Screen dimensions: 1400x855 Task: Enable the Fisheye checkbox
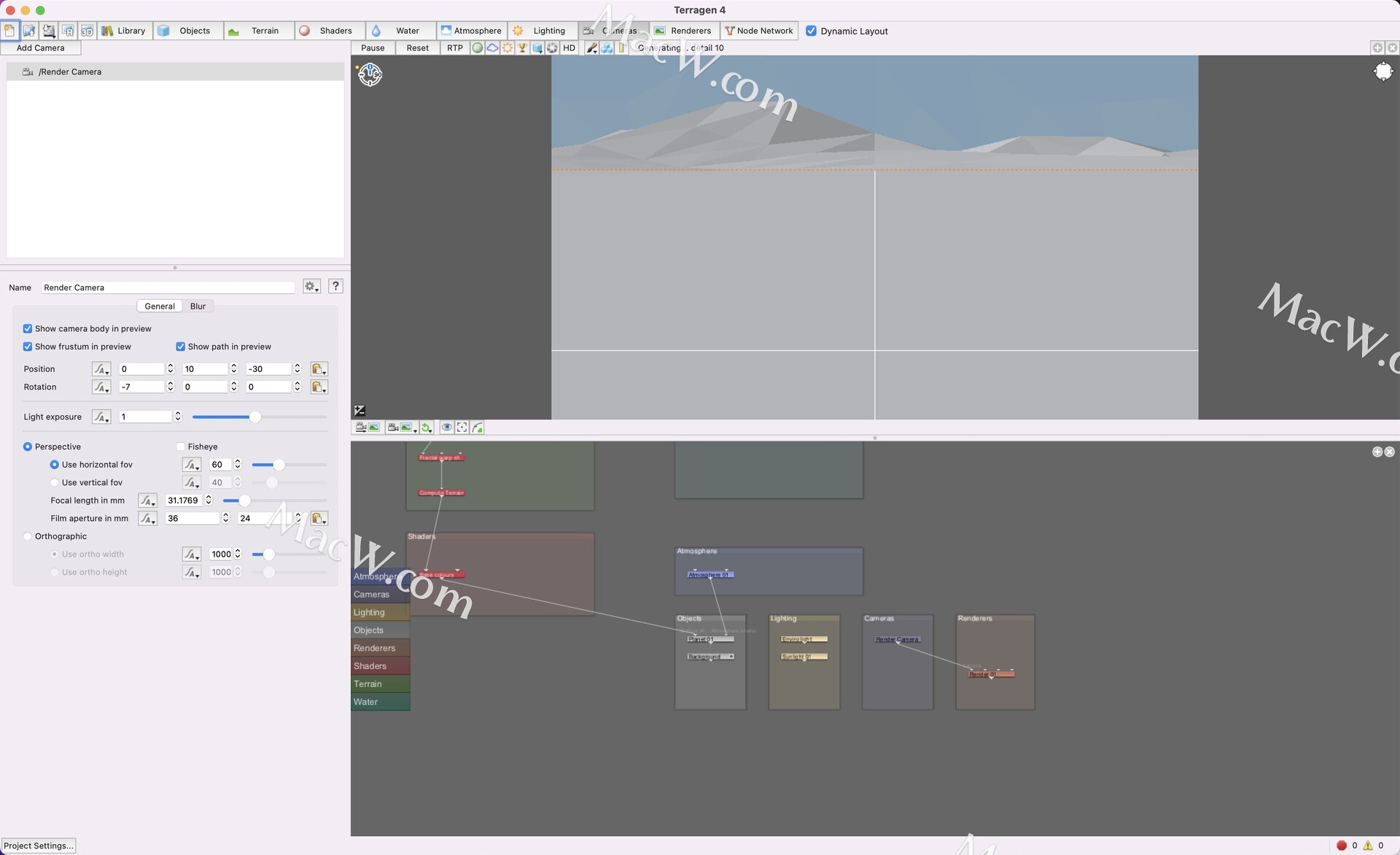[180, 446]
